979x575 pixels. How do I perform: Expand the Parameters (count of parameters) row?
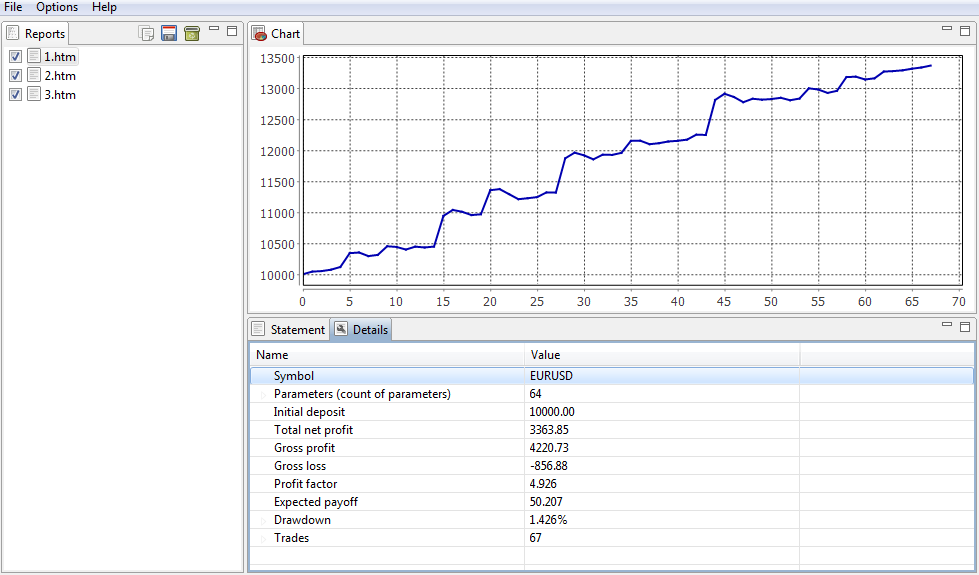(x=263, y=395)
